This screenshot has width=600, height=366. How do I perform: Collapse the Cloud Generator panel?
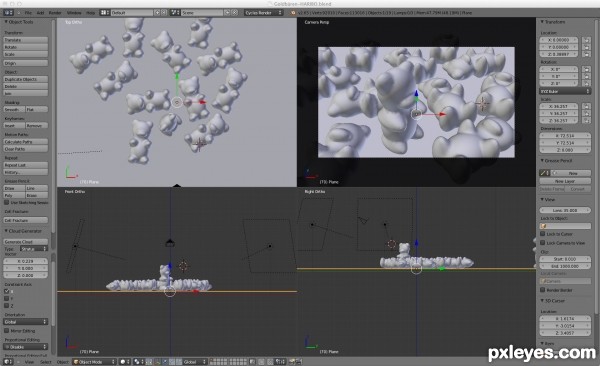(x=6, y=231)
